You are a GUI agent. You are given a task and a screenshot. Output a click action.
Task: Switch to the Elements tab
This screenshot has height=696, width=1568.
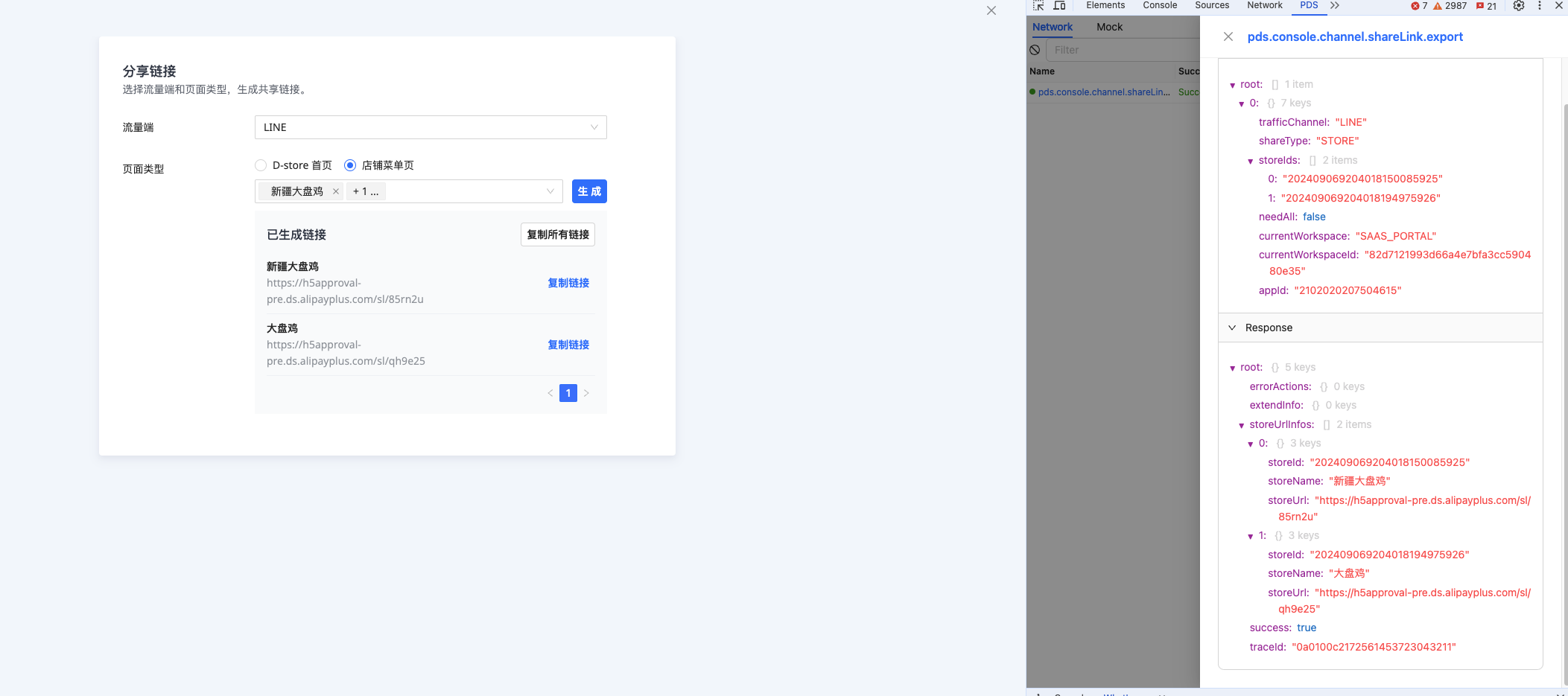(1105, 5)
